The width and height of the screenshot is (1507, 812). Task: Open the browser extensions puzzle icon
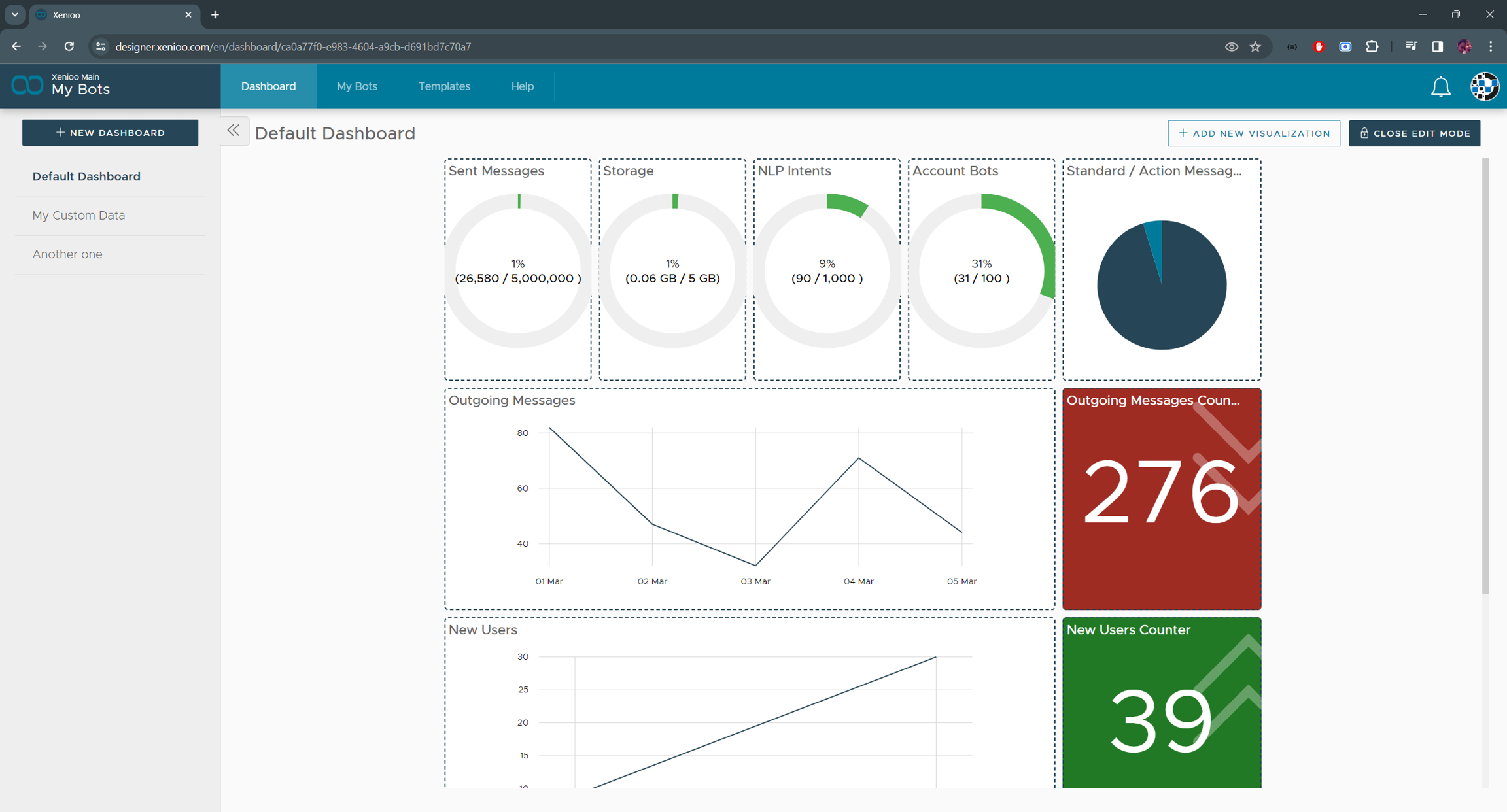pos(1372,46)
